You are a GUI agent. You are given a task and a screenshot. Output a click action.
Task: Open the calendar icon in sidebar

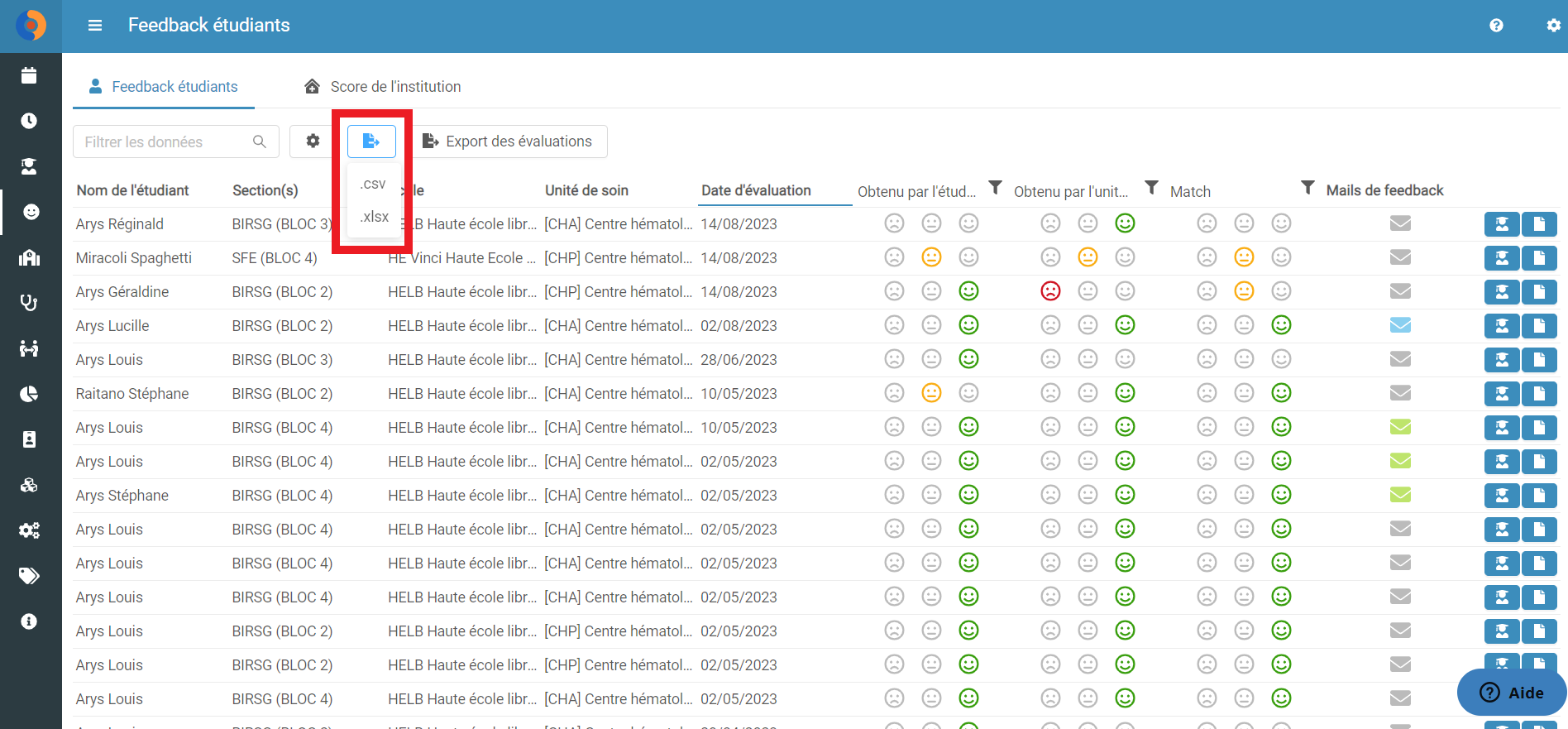tap(29, 75)
